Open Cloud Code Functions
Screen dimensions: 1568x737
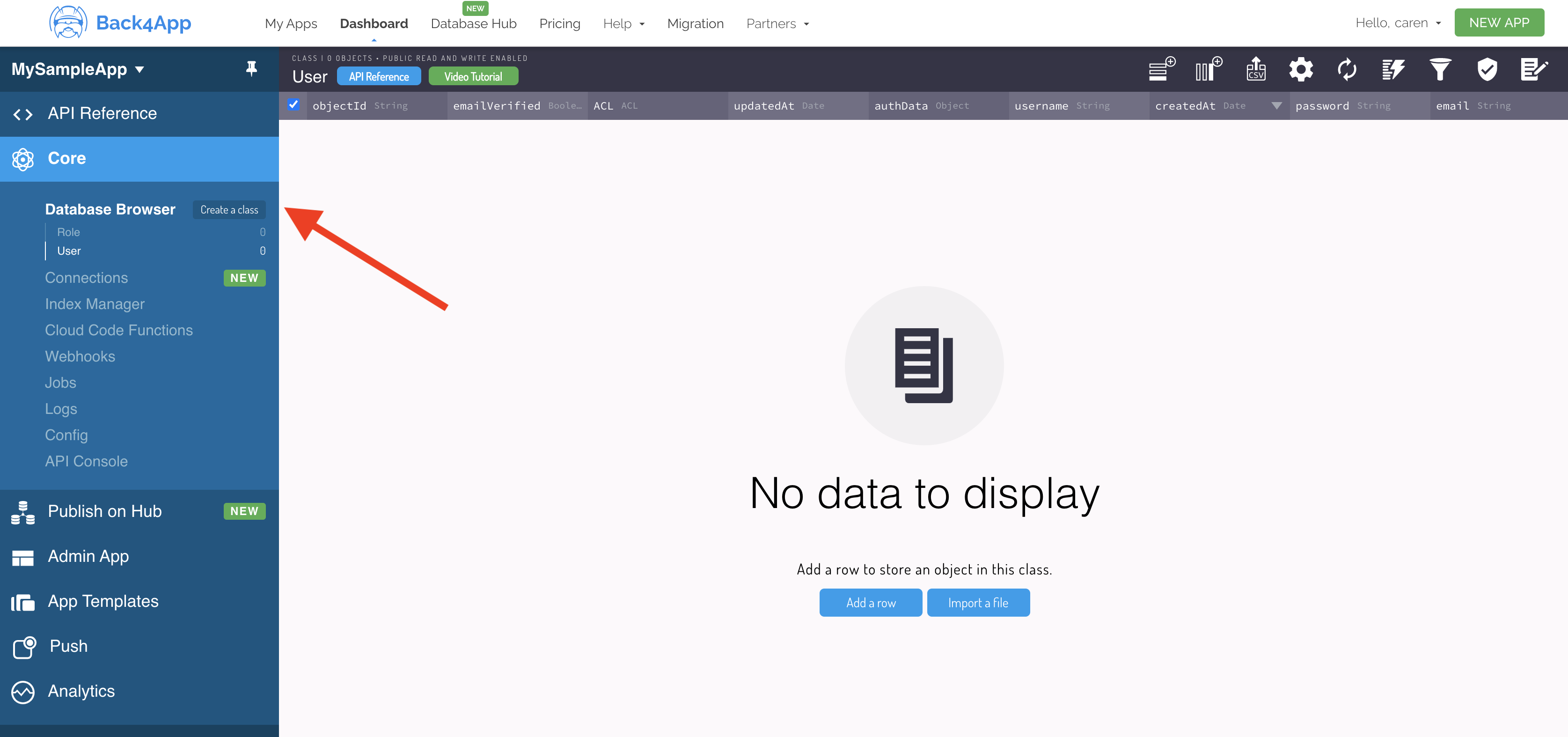point(119,331)
